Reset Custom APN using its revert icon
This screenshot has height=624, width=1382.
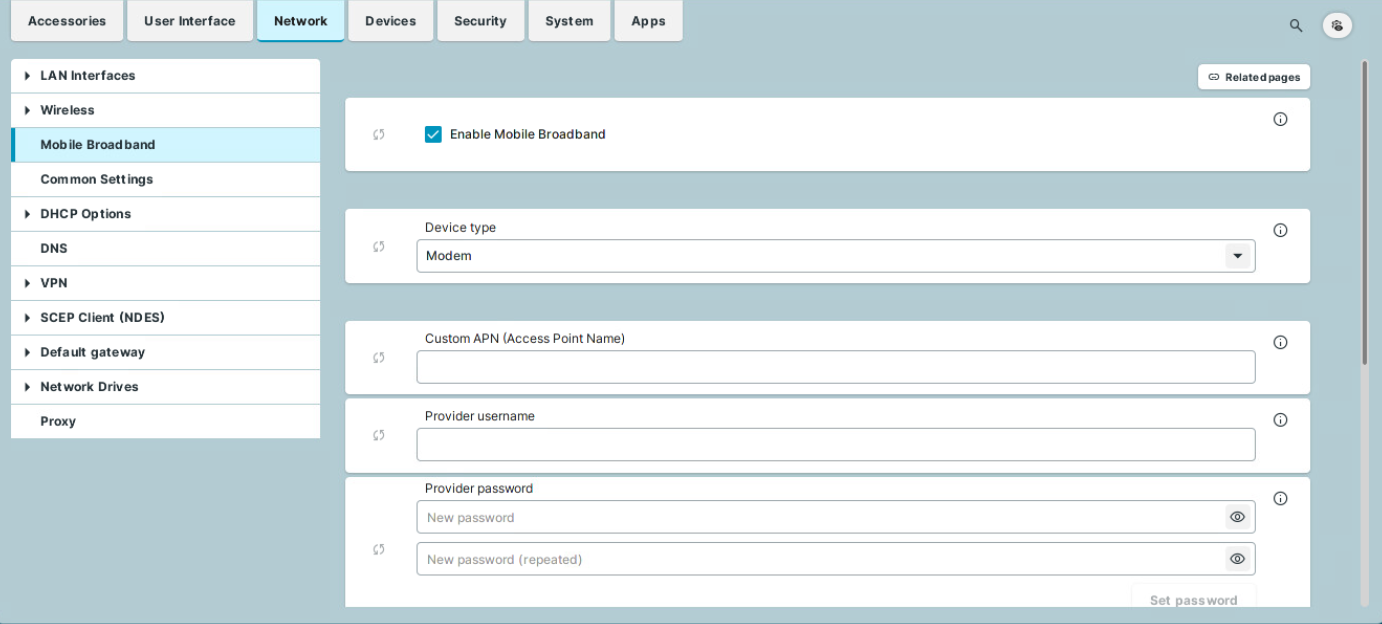379,358
